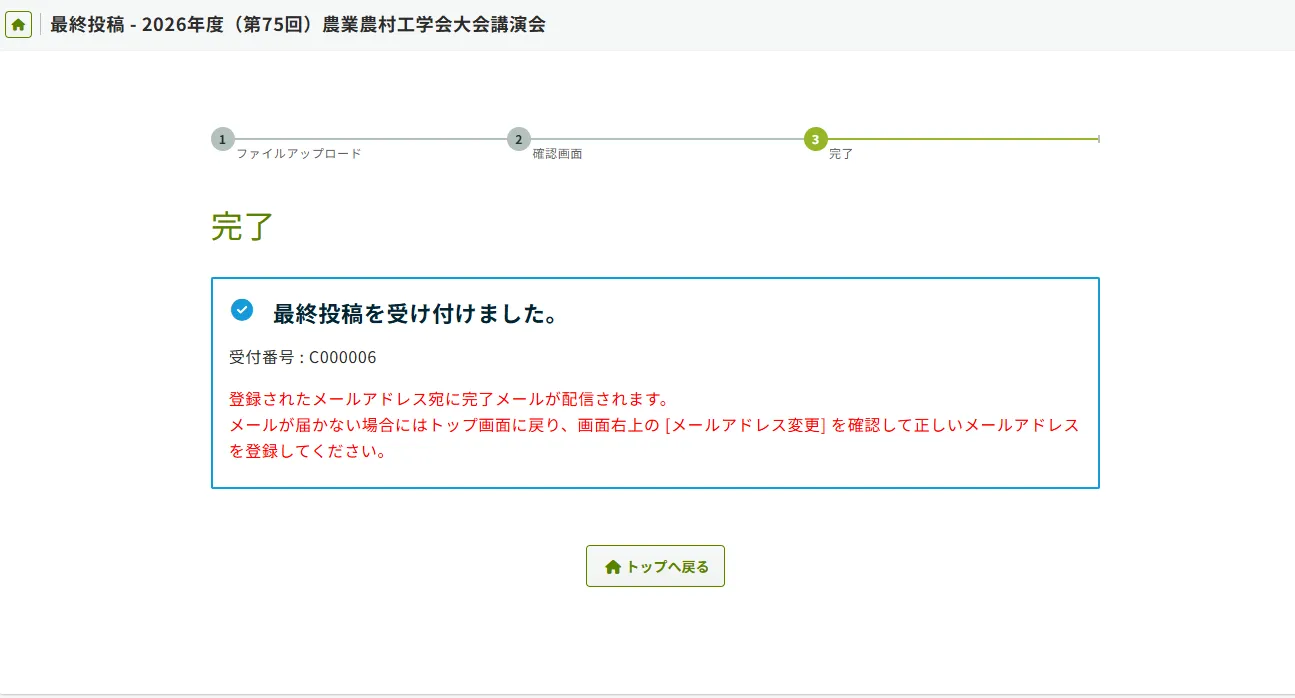Click the green home icon in header
This screenshot has height=698, width=1295.
[18, 25]
